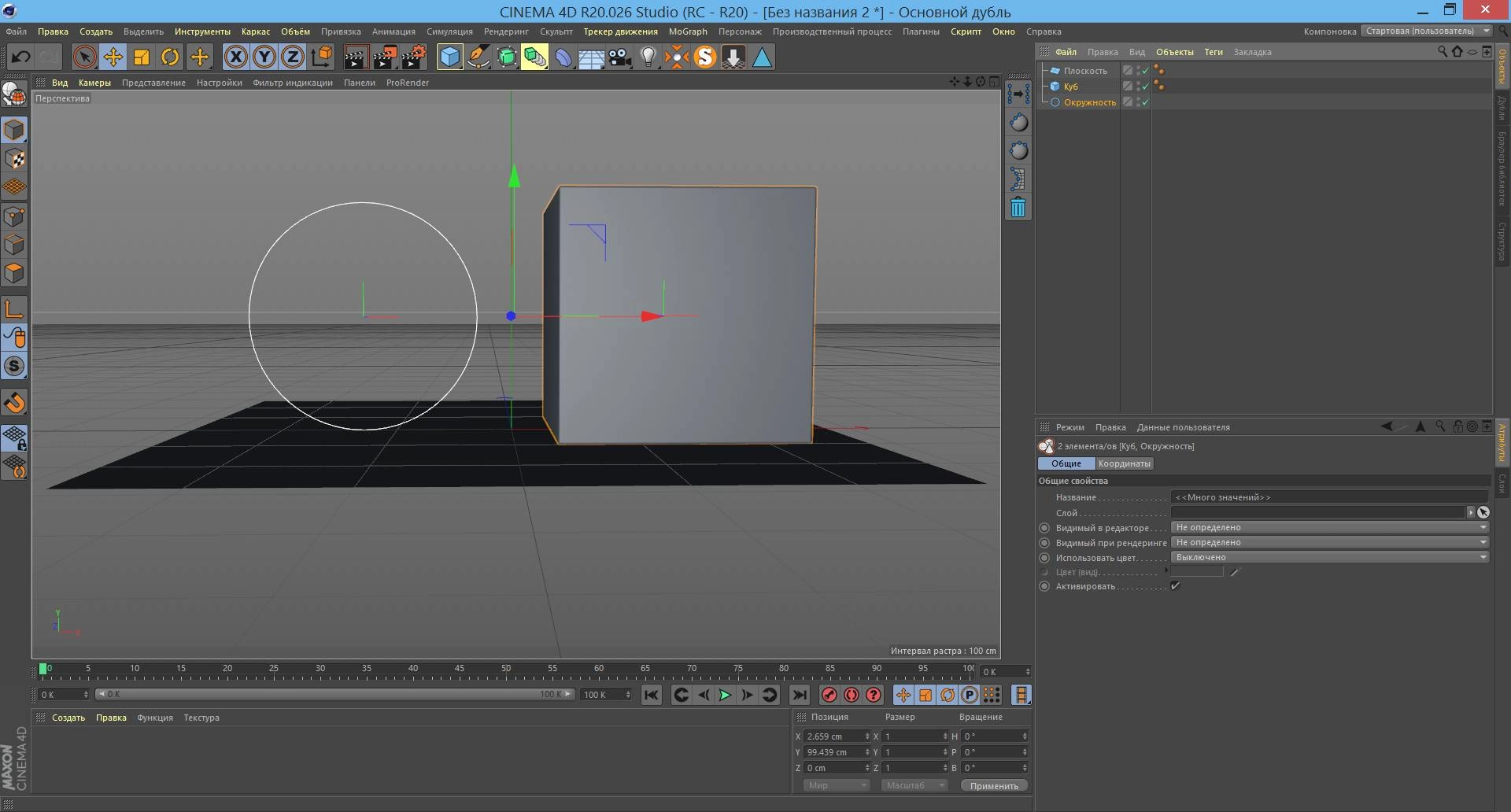1511x812 pixels.
Task: Go to end of animation
Action: tap(799, 695)
